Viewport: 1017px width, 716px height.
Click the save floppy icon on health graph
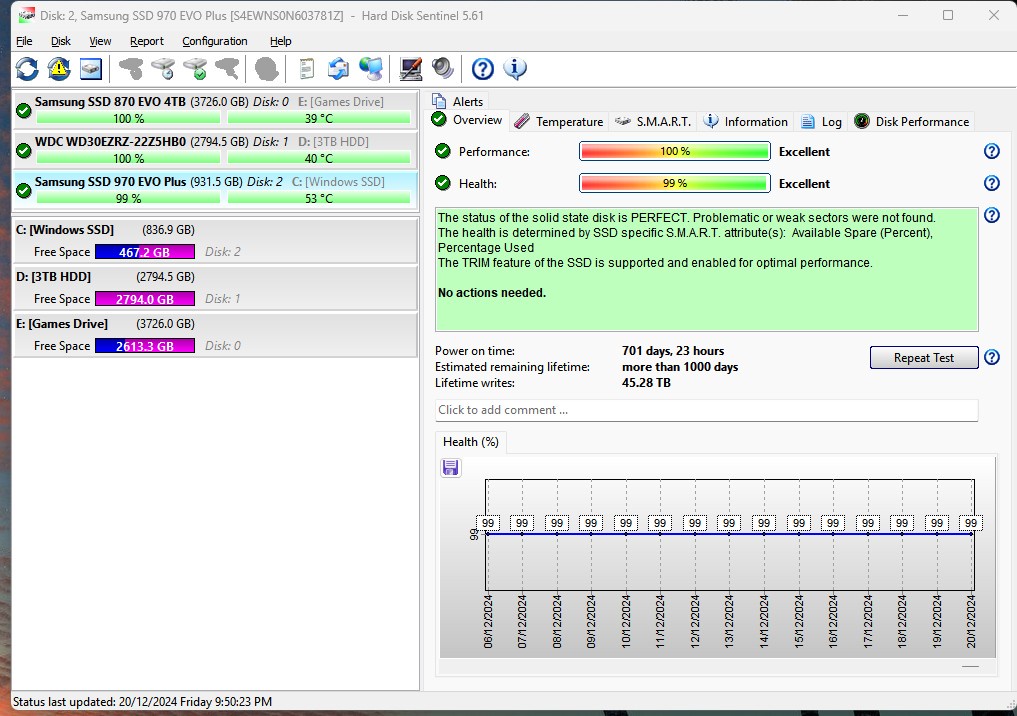[x=451, y=467]
